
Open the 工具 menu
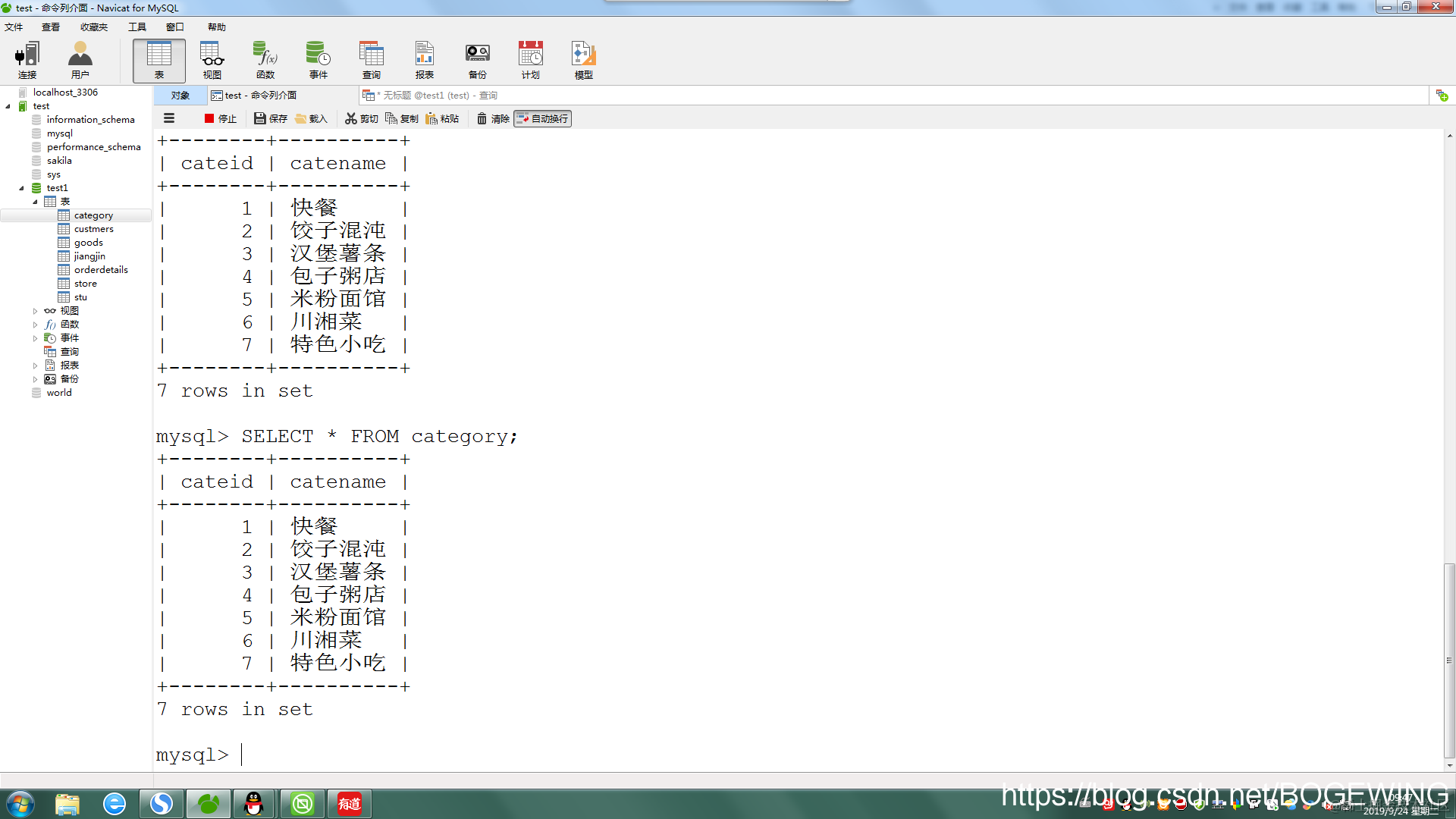click(136, 27)
